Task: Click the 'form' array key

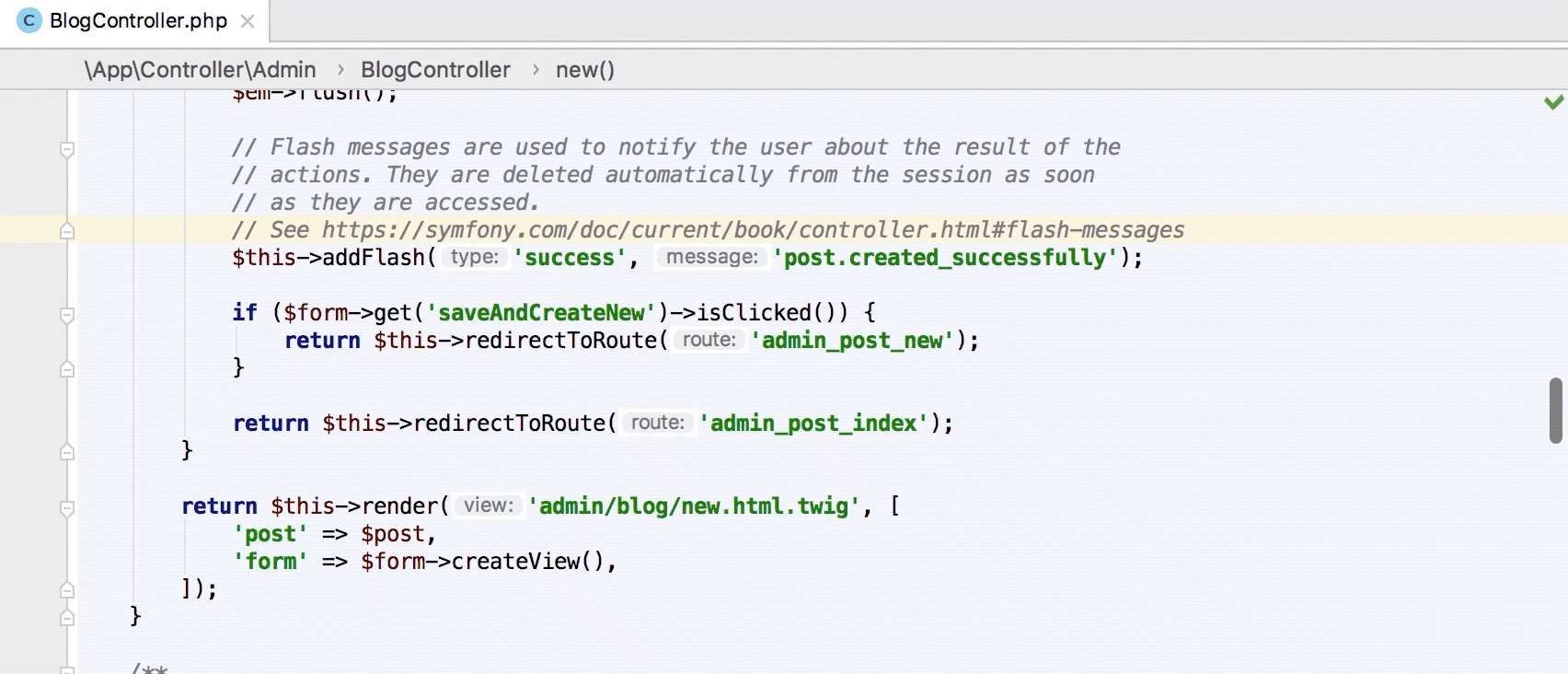Action: (x=271, y=562)
